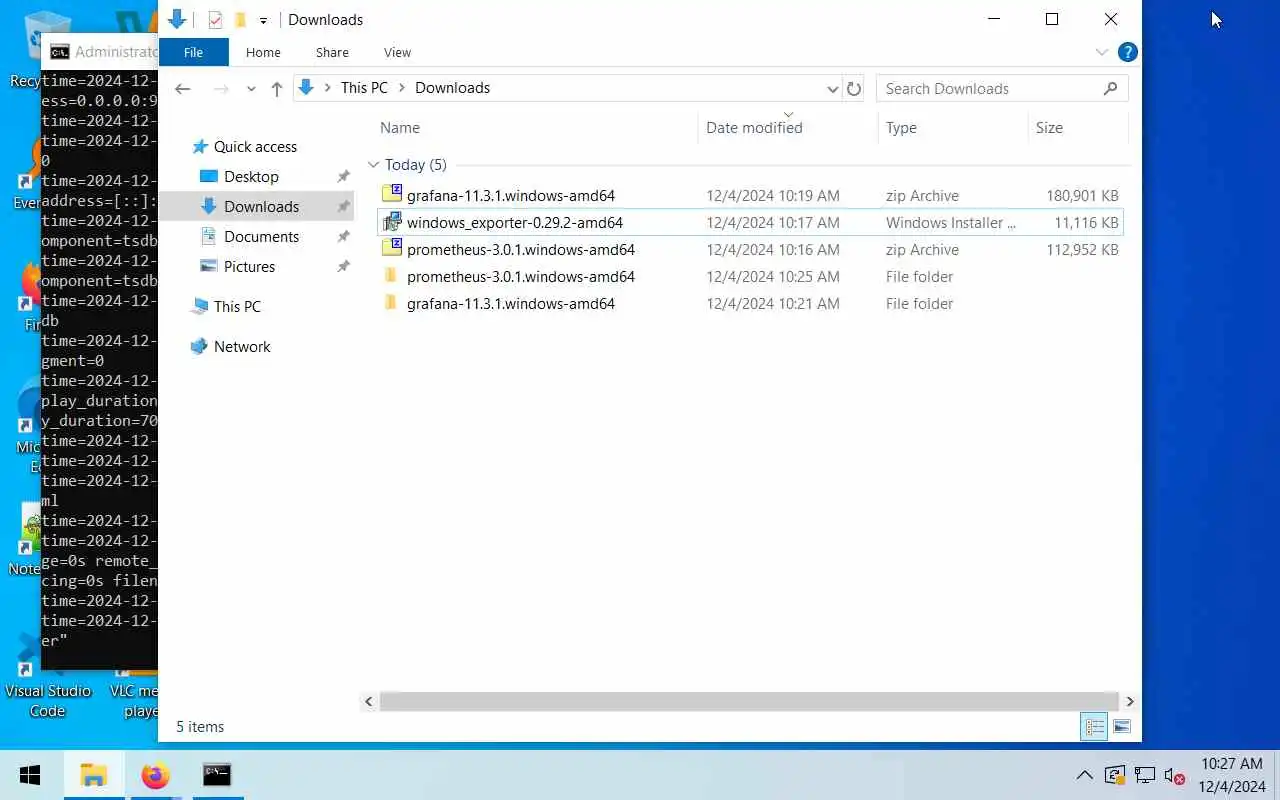Viewport: 1280px width, 800px height.
Task: Sort by the Name column header
Action: tap(400, 127)
